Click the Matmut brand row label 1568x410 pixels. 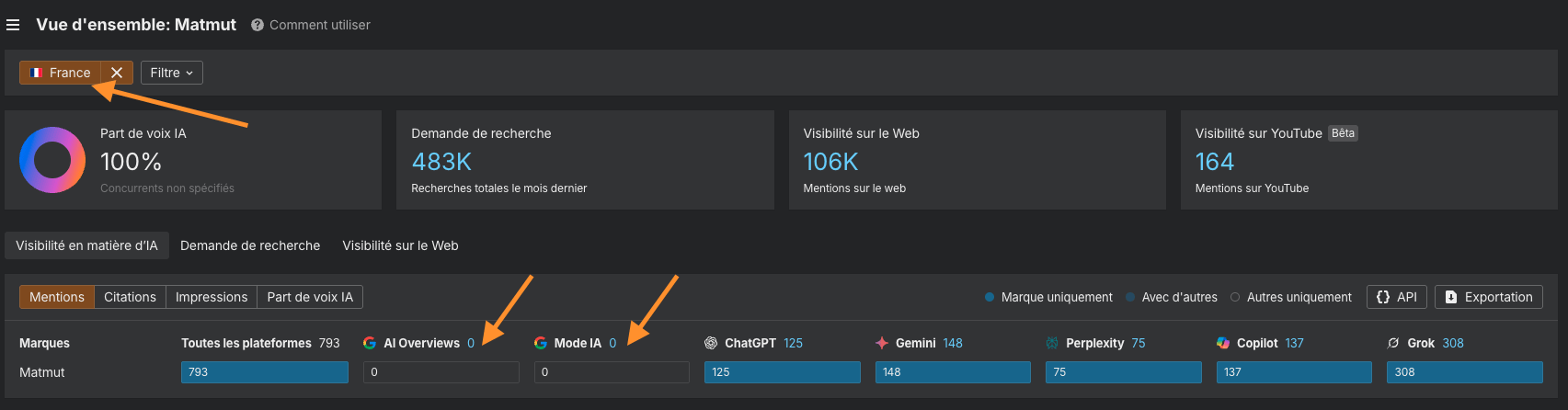coord(42,372)
